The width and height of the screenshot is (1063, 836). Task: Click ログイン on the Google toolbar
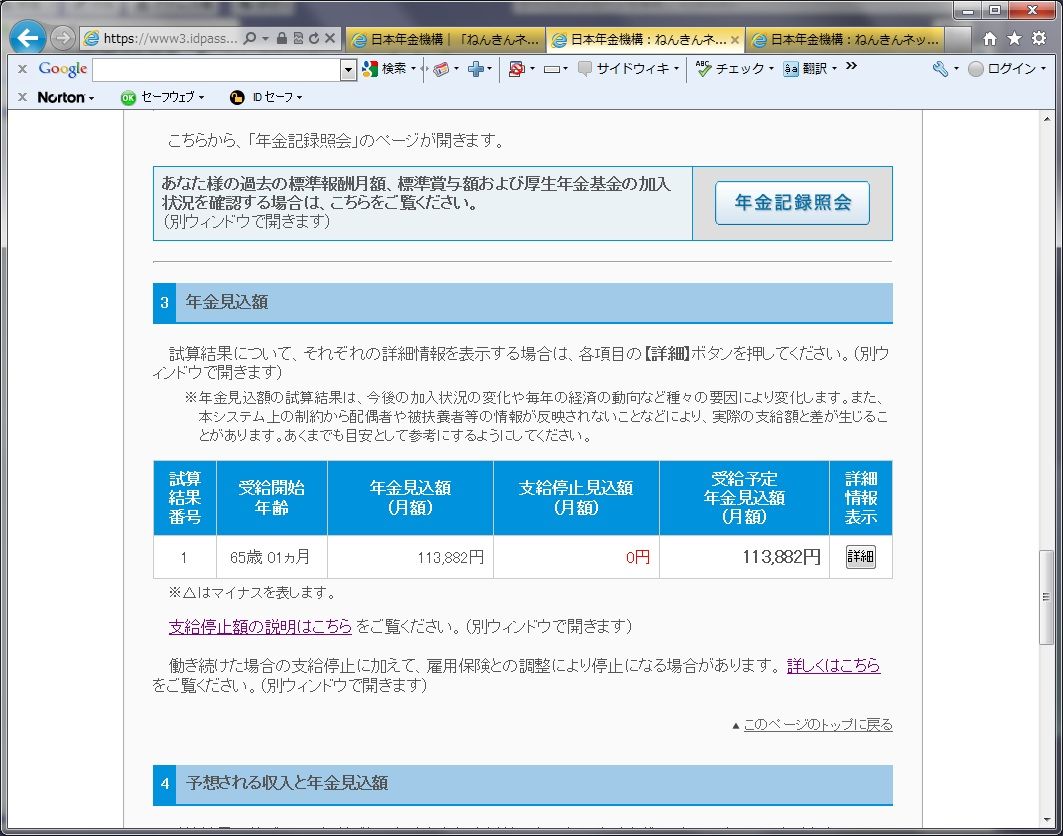1002,68
